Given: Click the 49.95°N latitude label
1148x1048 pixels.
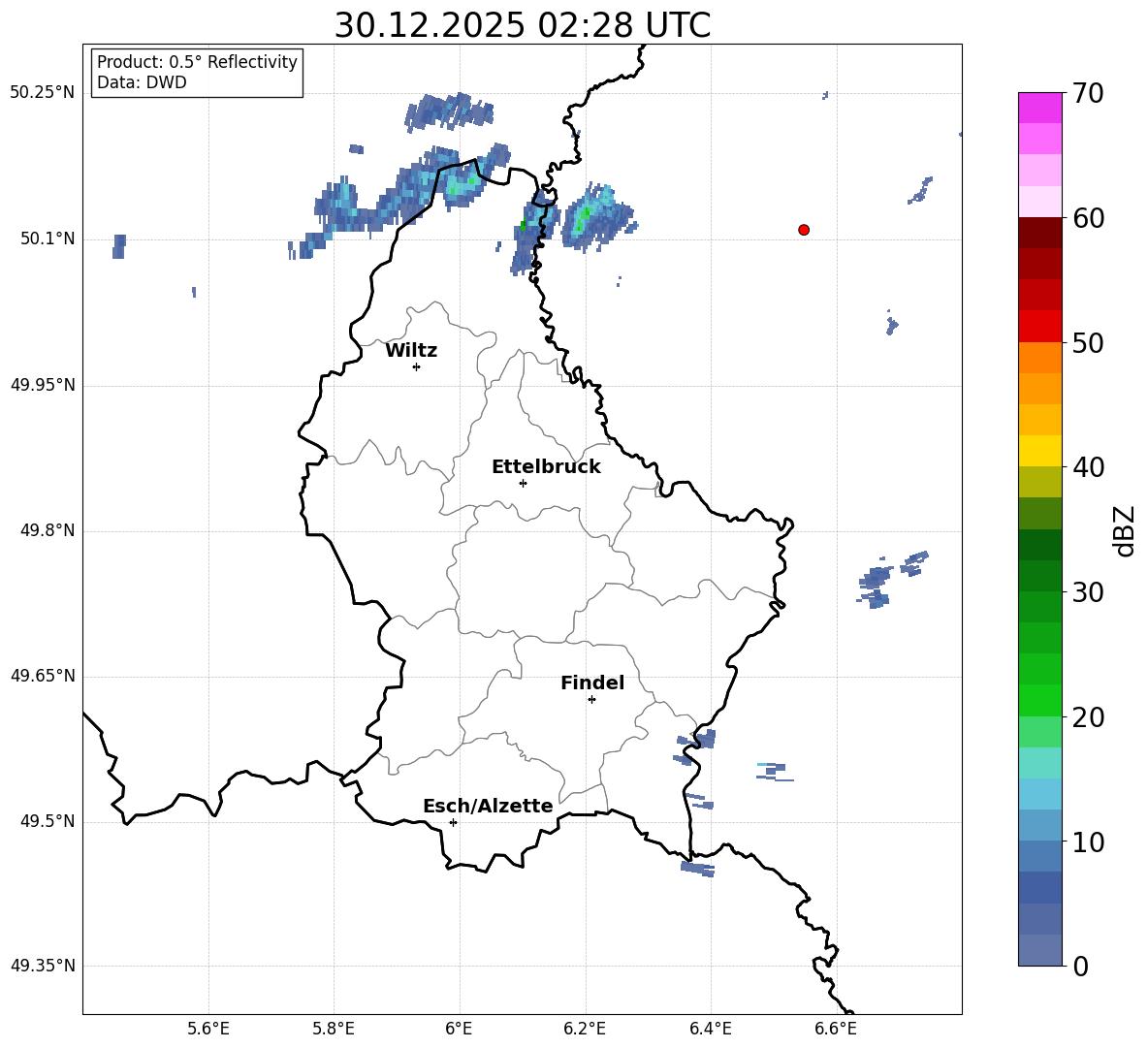Looking at the screenshot, I should (x=43, y=384).
